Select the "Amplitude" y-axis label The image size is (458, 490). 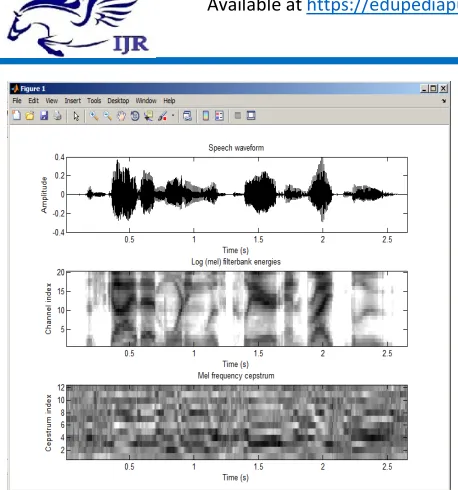click(x=44, y=195)
